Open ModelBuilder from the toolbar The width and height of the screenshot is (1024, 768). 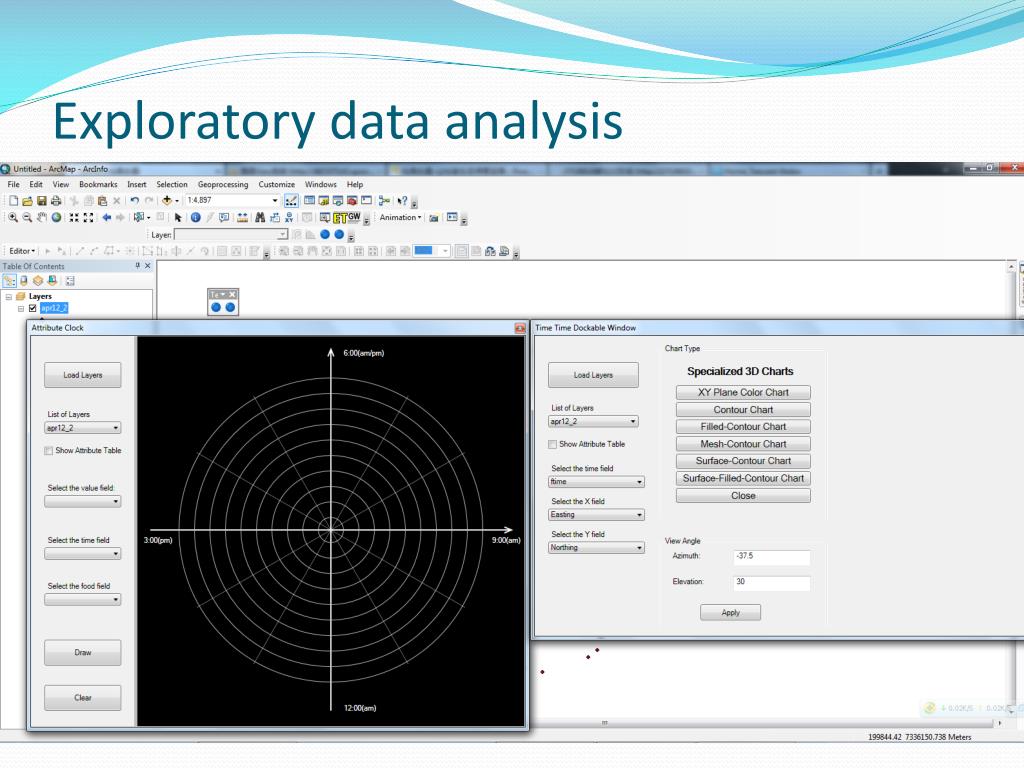(384, 201)
